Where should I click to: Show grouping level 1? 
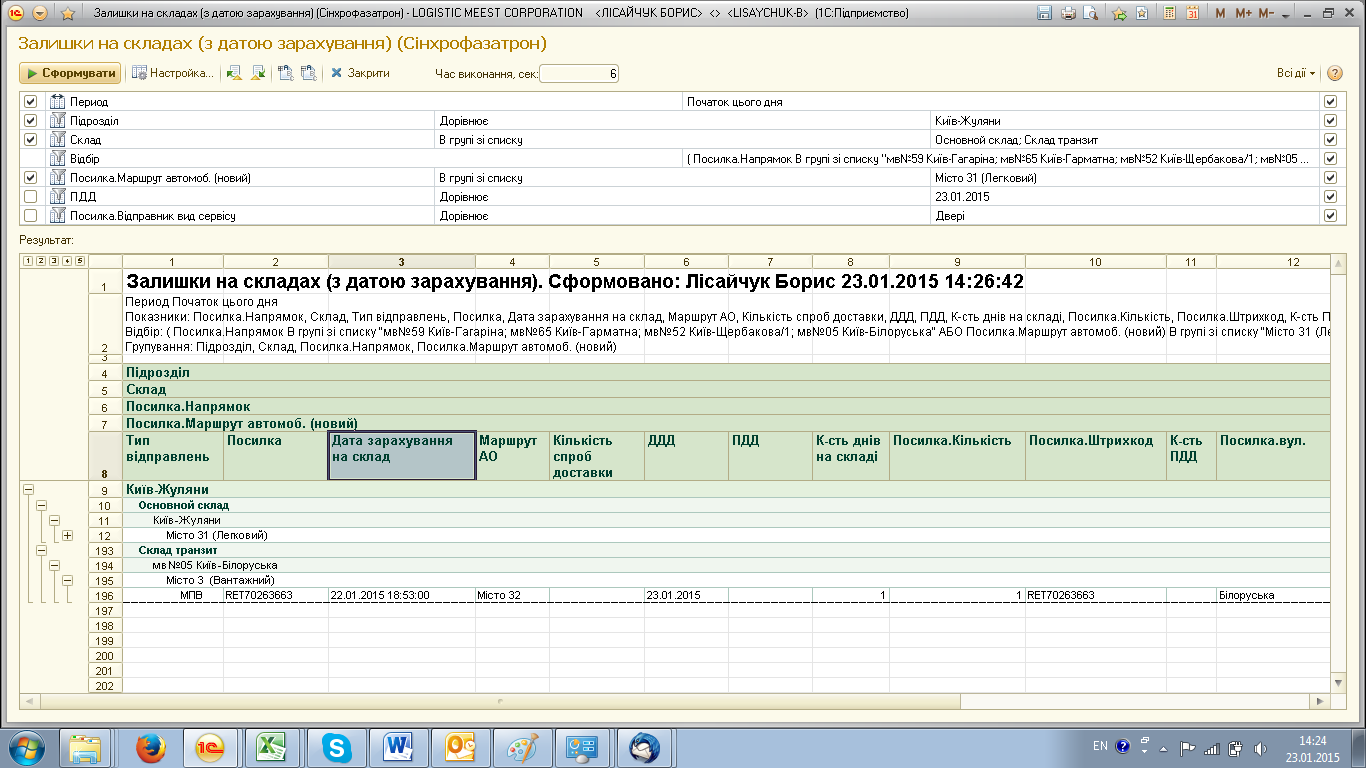27,262
